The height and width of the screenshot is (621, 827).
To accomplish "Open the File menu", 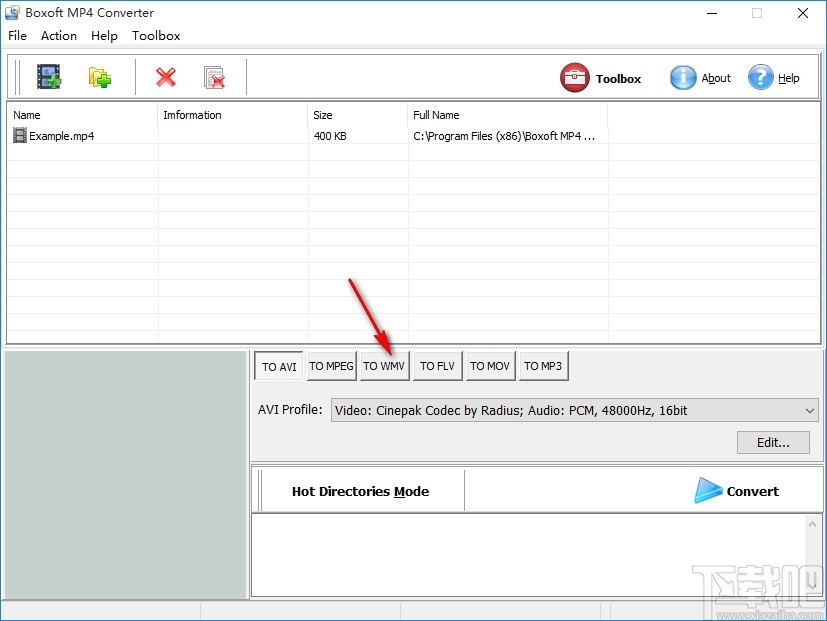I will click(17, 35).
